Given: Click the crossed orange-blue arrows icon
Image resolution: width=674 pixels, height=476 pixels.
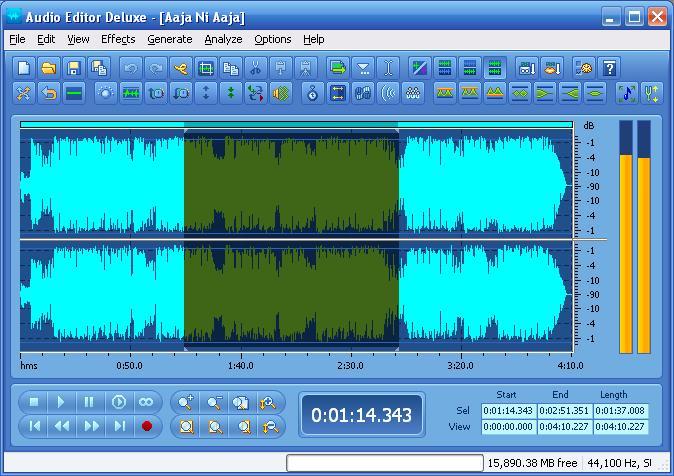Looking at the screenshot, I should [24, 93].
